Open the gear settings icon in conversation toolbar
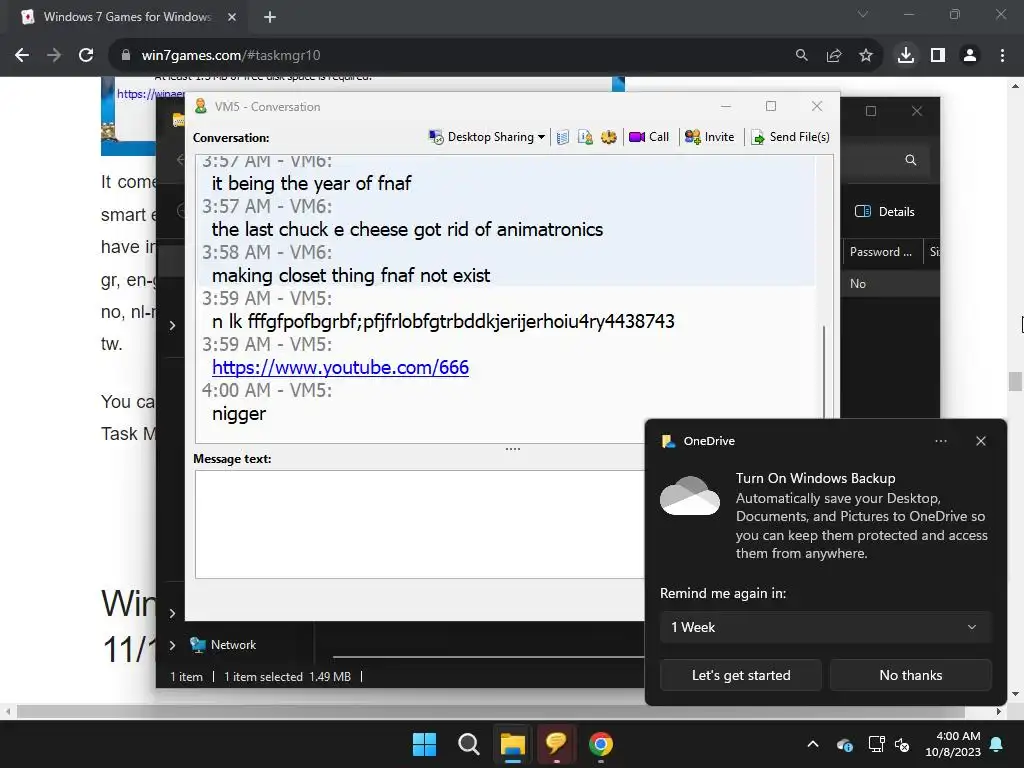 click(609, 137)
